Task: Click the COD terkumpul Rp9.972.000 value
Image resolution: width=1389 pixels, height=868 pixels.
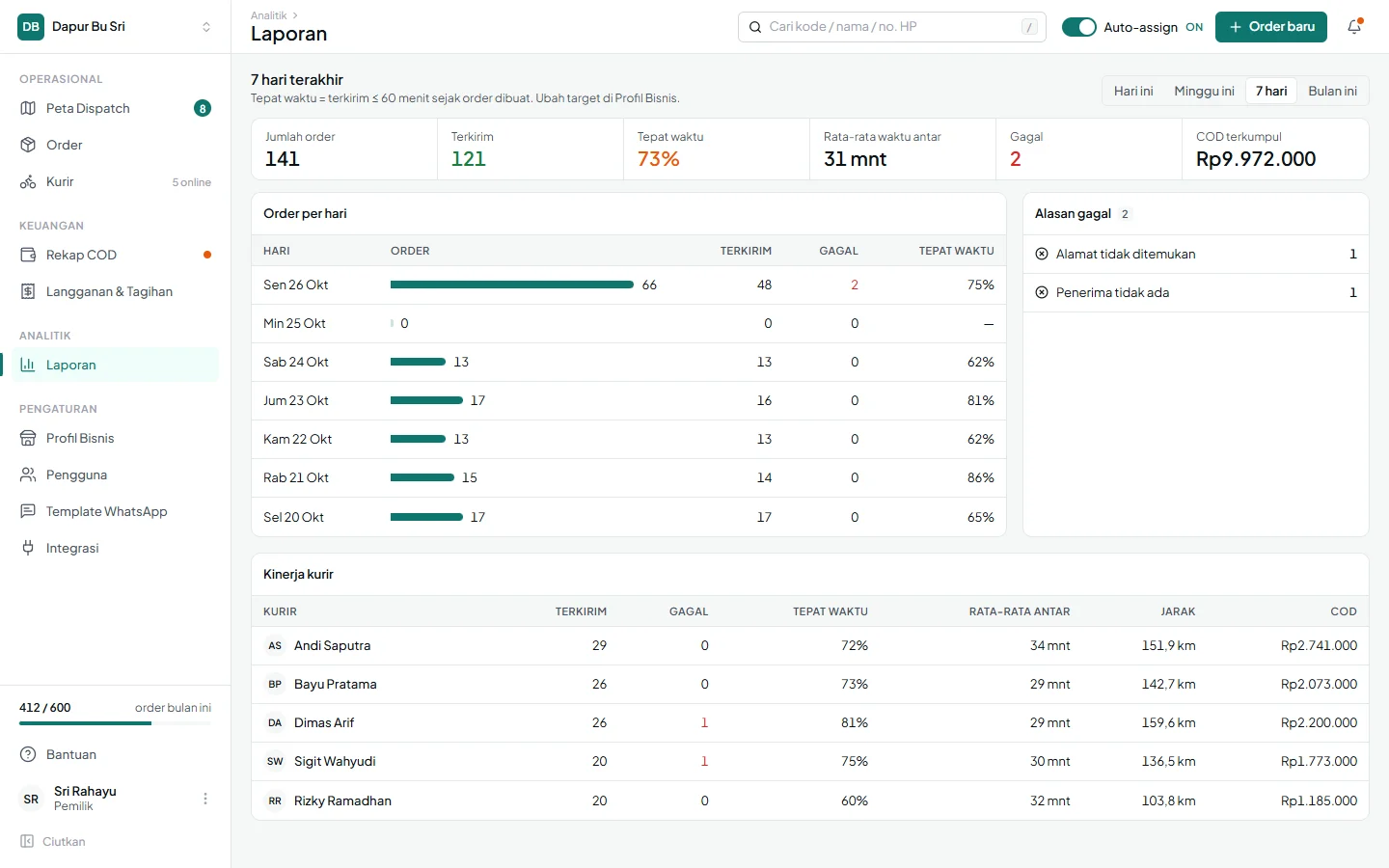Action: (1256, 159)
